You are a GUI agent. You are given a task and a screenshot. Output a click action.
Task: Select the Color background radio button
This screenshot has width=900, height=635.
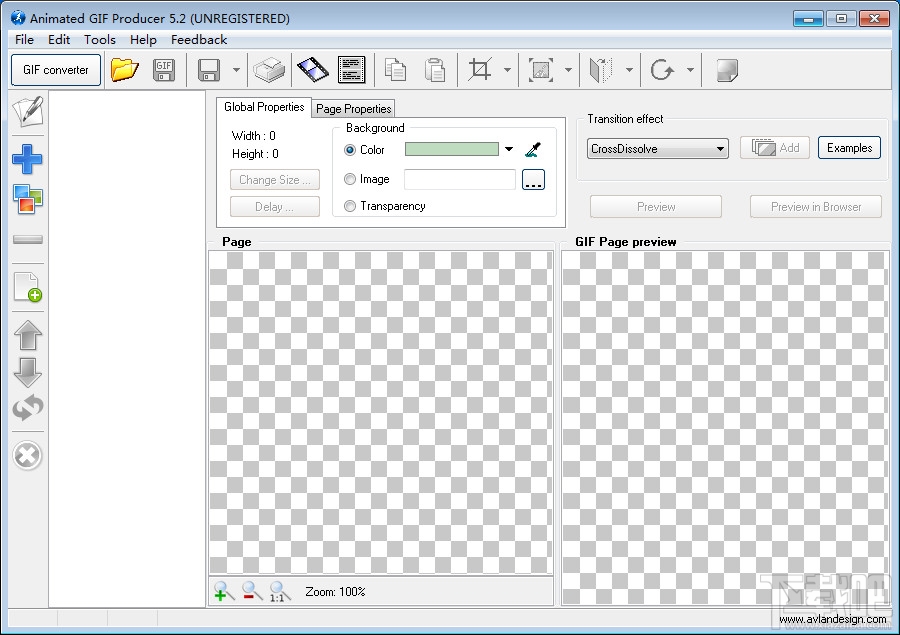350,150
